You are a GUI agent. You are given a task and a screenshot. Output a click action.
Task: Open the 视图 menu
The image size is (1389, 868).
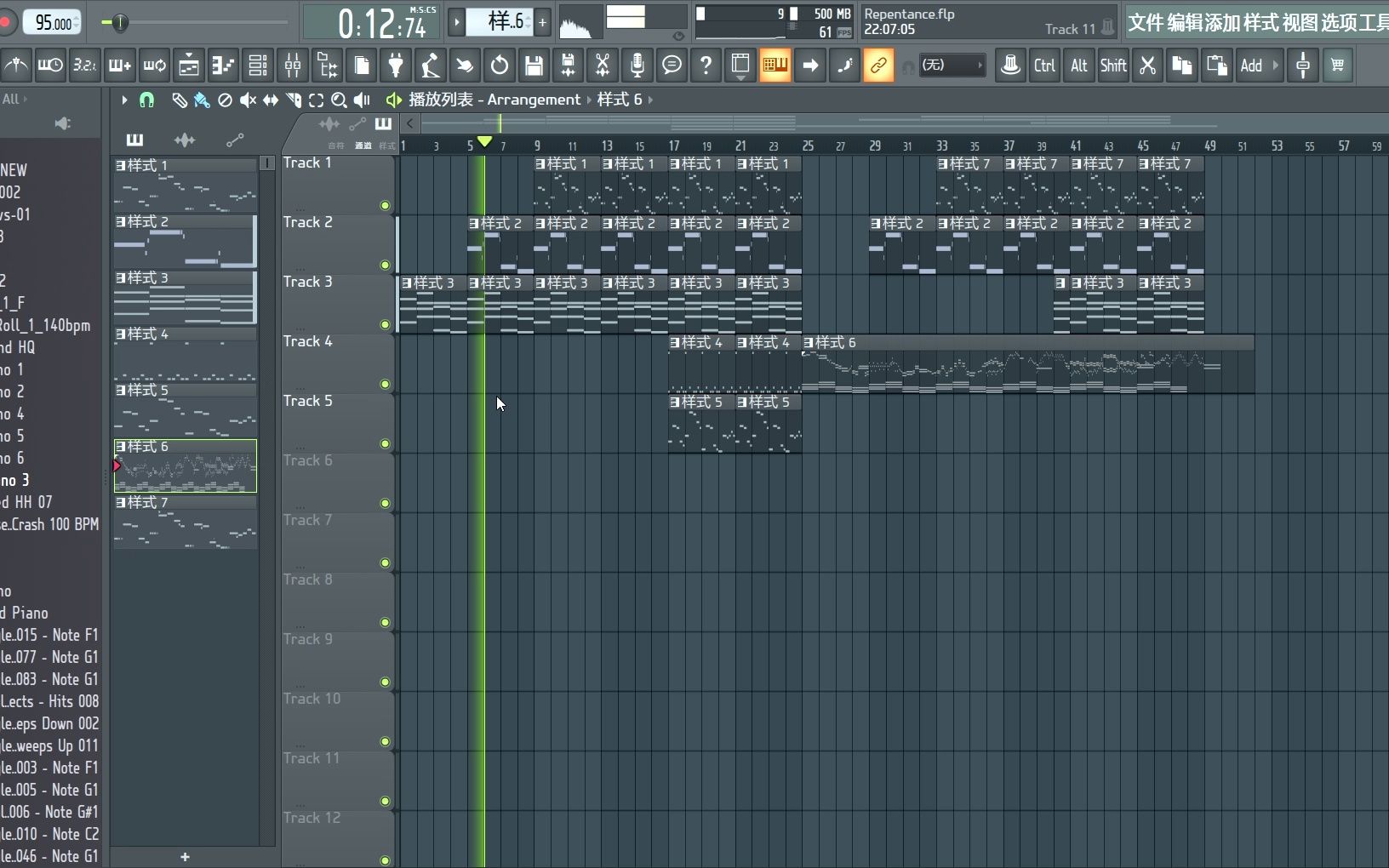coord(1300,23)
